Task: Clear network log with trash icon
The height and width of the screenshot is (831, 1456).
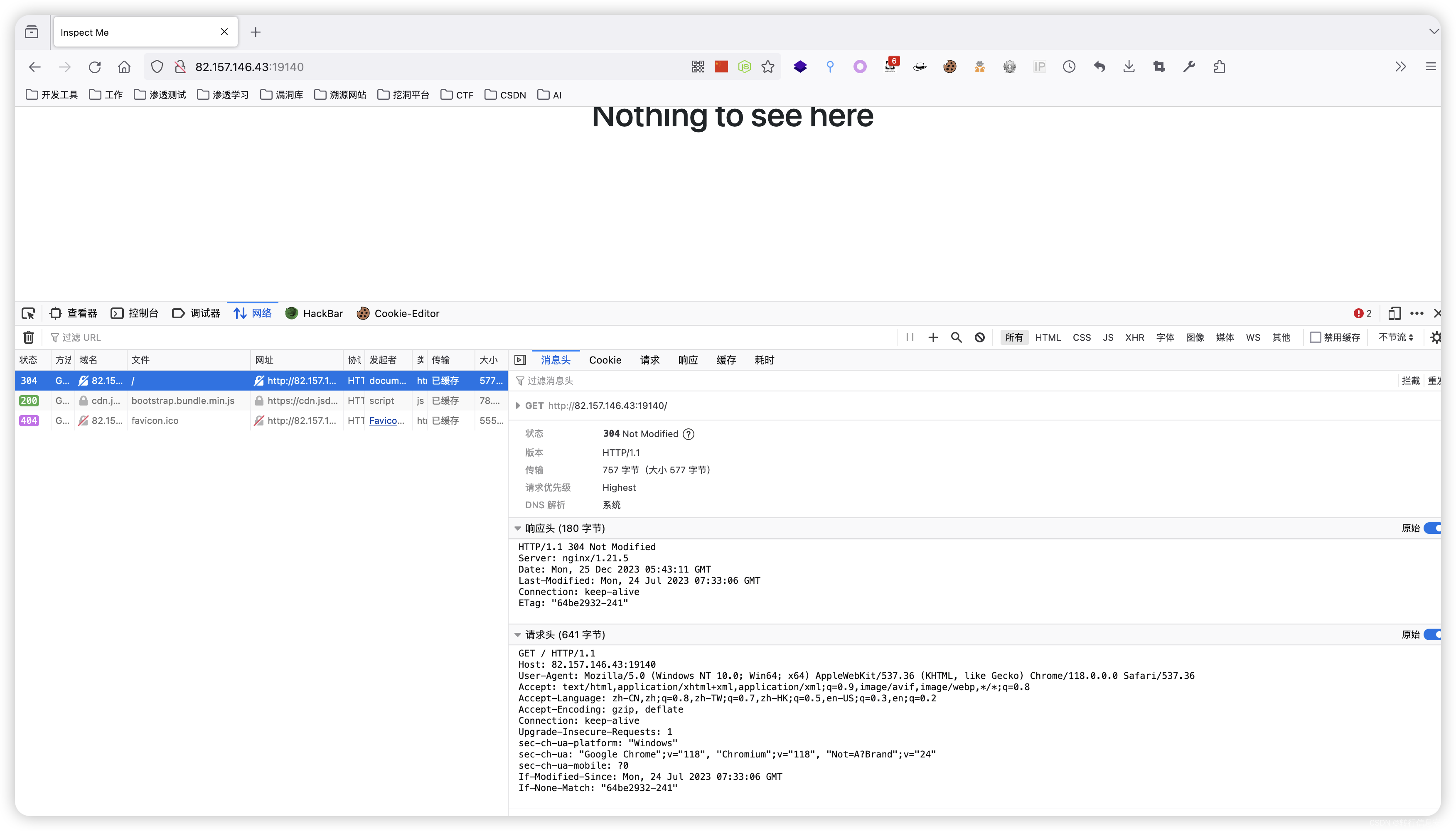Action: point(29,337)
